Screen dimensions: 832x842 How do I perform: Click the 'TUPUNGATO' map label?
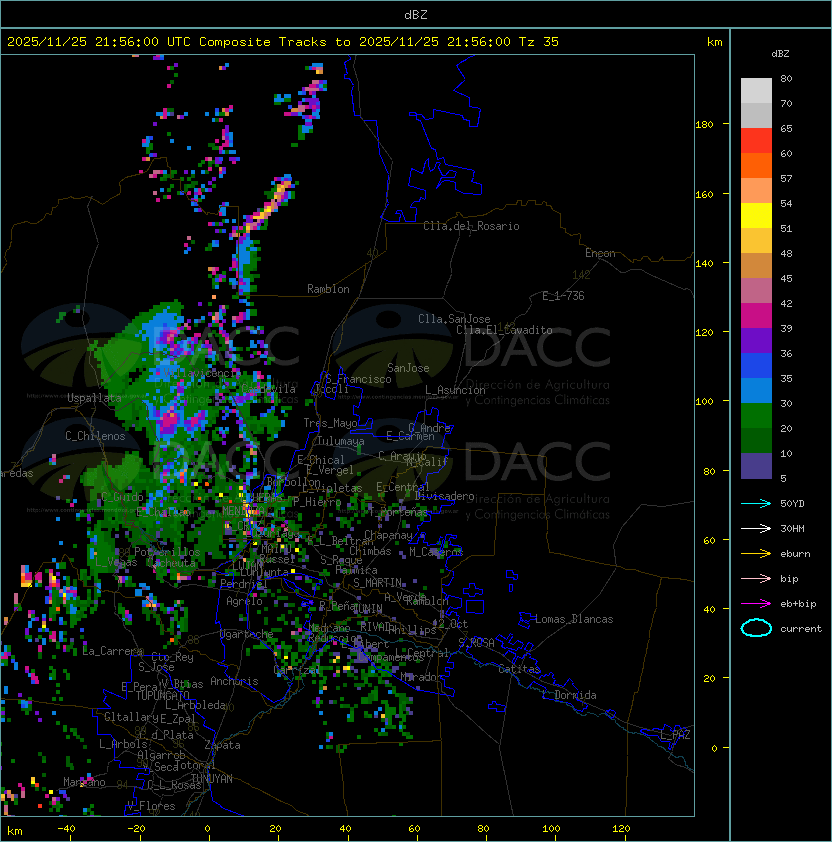click(162, 696)
